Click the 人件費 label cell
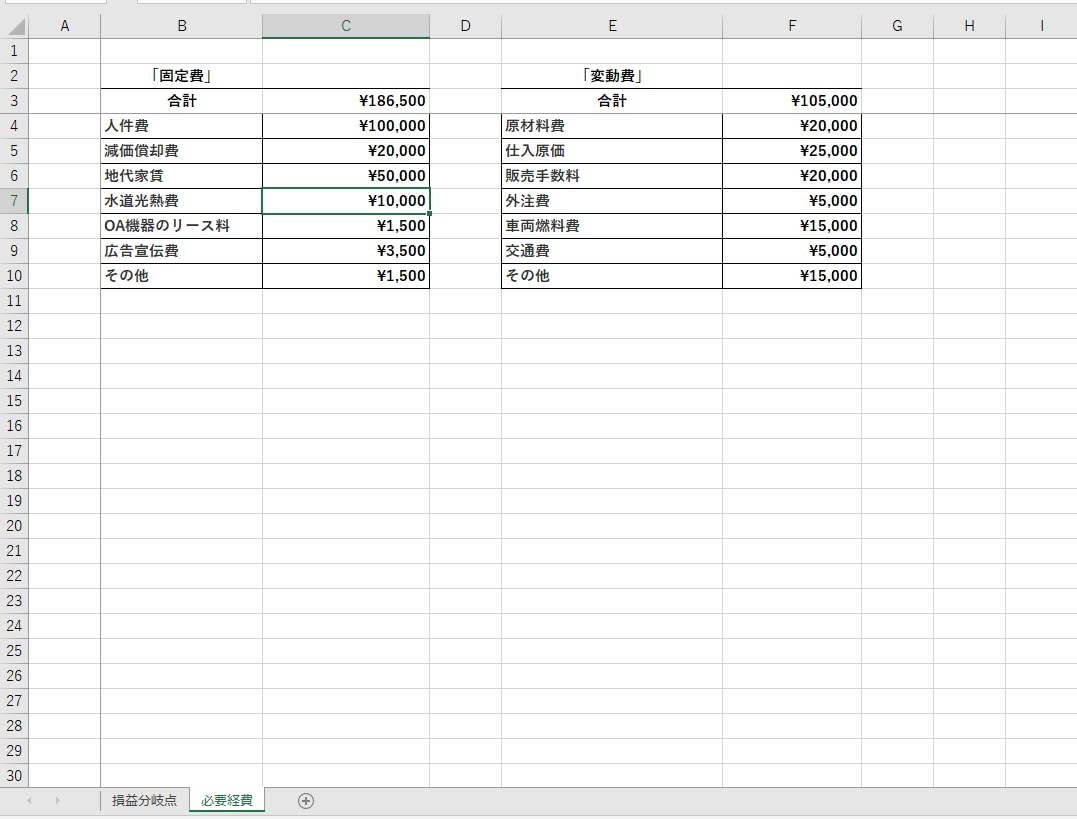The width and height of the screenshot is (1077, 819). pos(181,126)
